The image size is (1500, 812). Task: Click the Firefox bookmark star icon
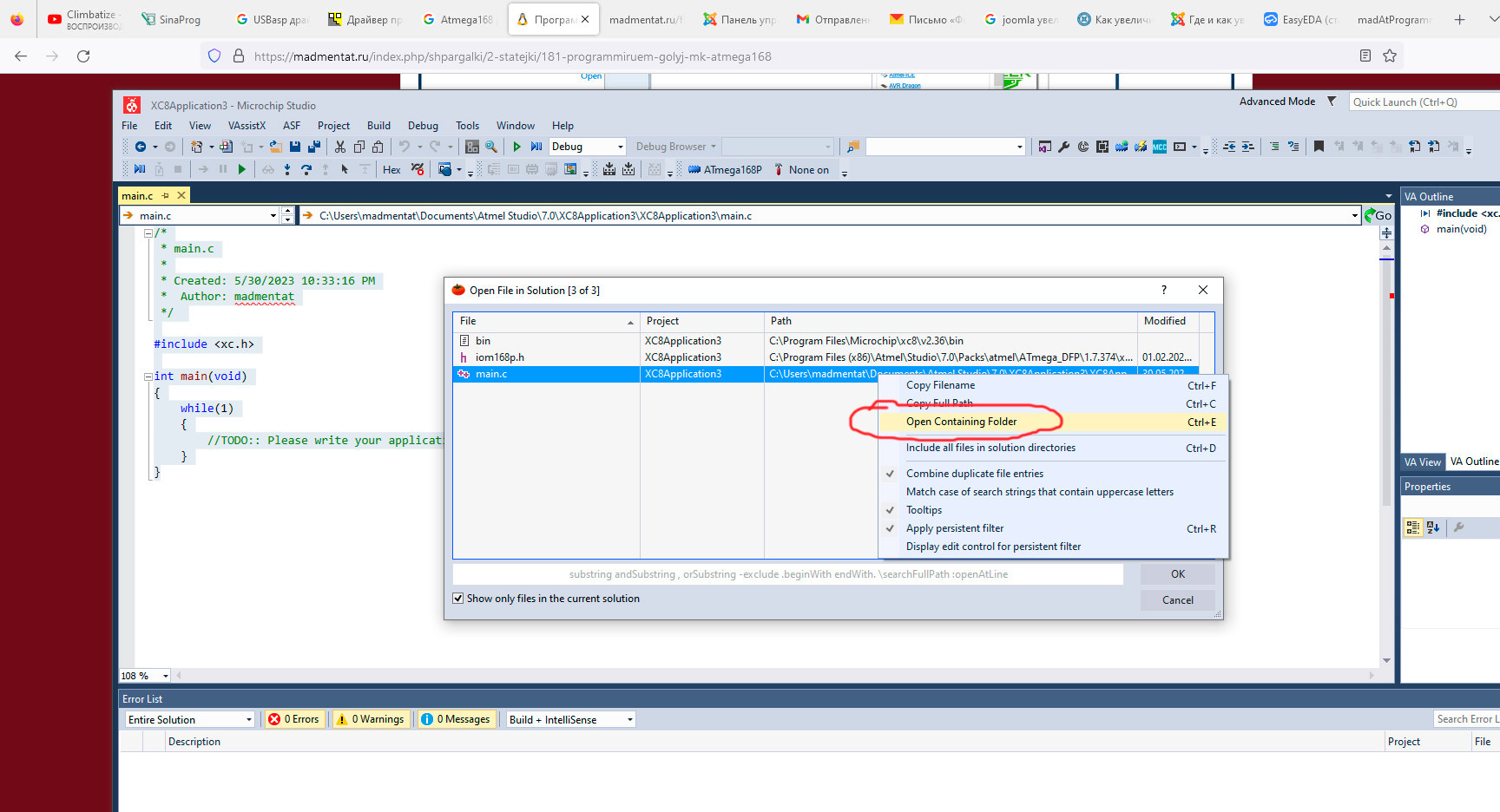click(1390, 56)
